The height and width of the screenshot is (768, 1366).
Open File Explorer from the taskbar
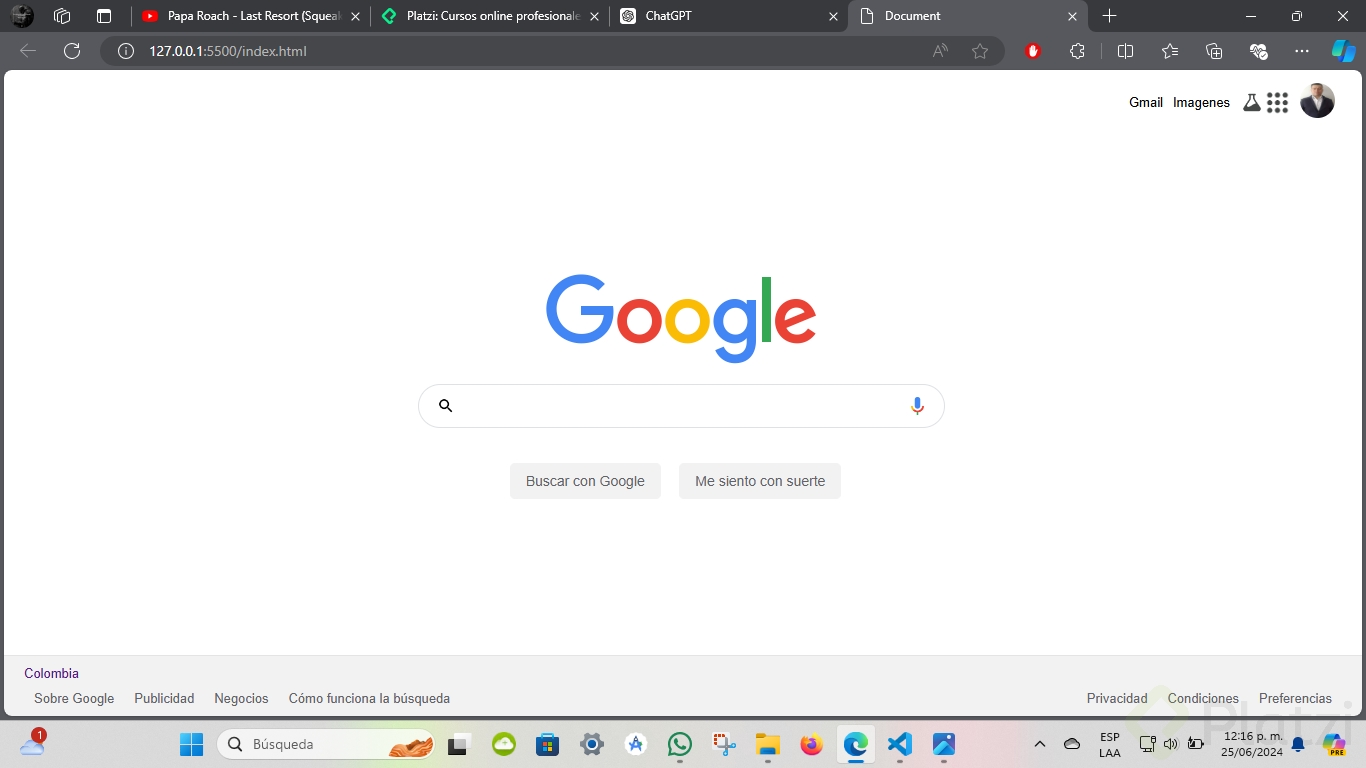click(x=768, y=744)
